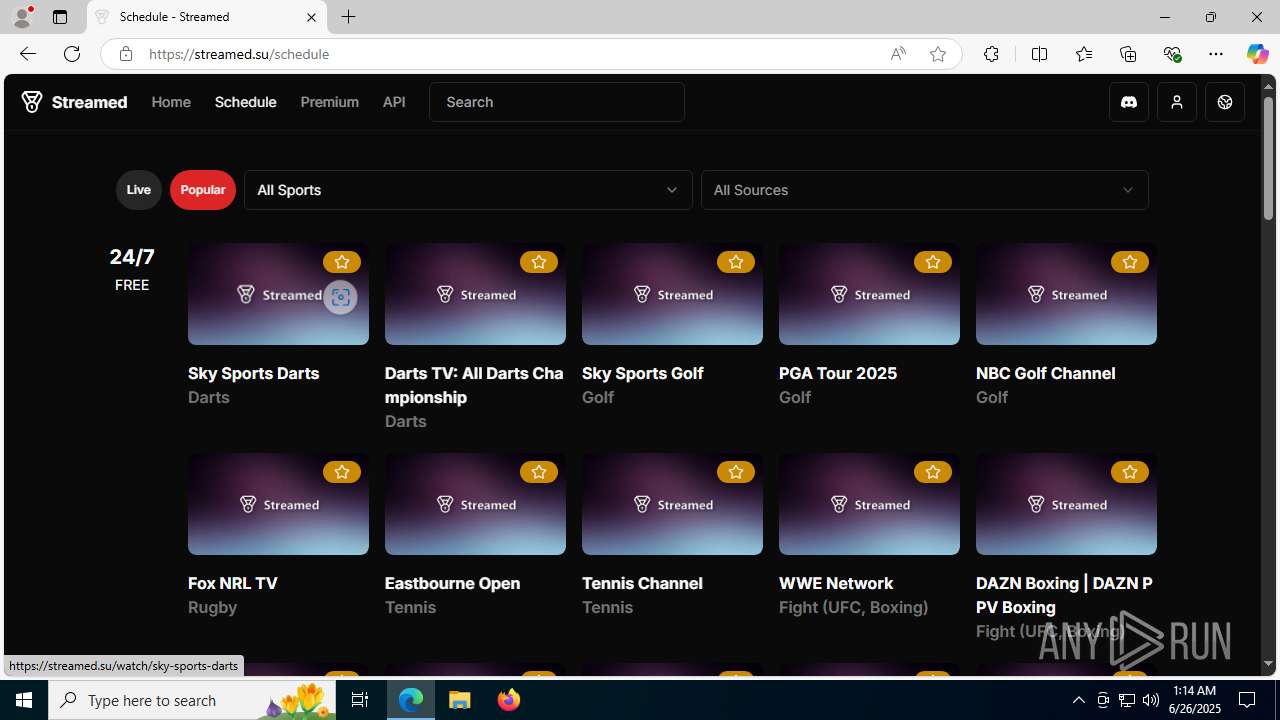The image size is (1280, 720).
Task: Open Schedule in site navigation
Action: [246, 102]
